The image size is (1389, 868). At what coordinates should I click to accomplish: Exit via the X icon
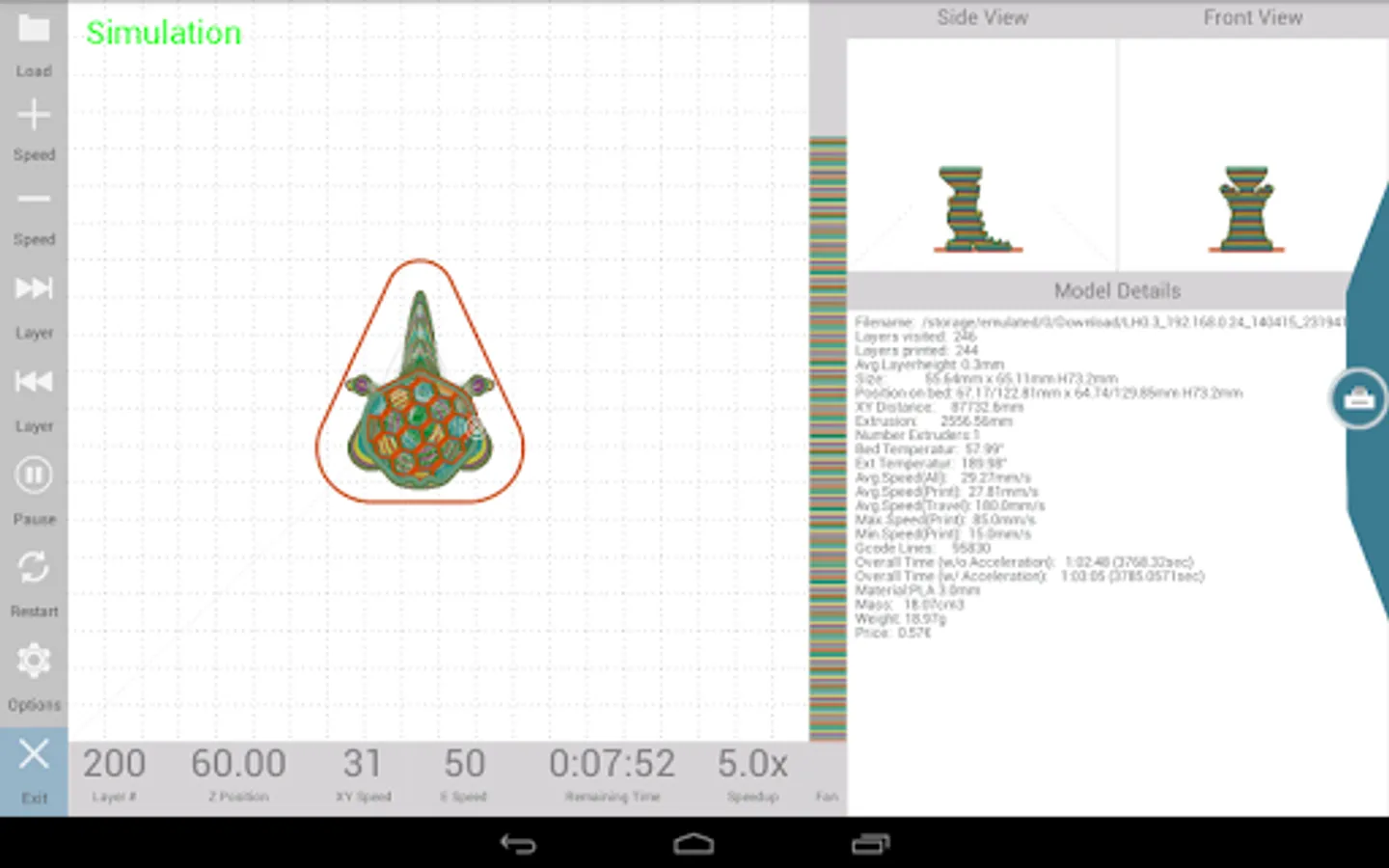click(x=34, y=753)
